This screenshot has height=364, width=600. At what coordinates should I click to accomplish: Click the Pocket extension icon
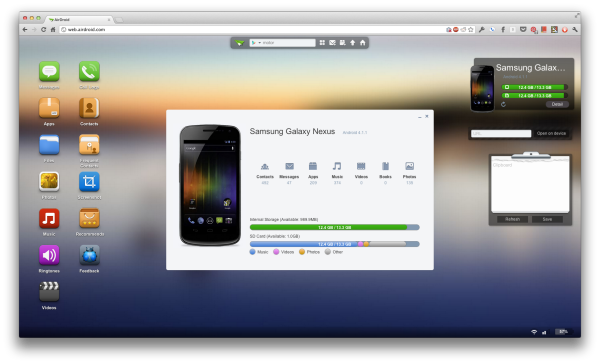523,29
